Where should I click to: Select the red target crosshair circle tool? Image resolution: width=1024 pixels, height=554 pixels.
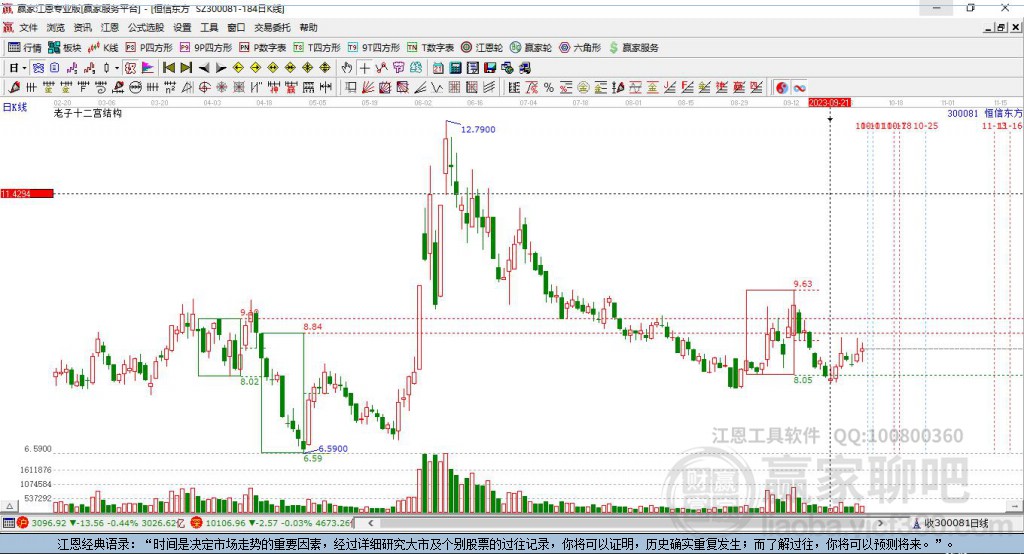pyautogui.click(x=204, y=88)
